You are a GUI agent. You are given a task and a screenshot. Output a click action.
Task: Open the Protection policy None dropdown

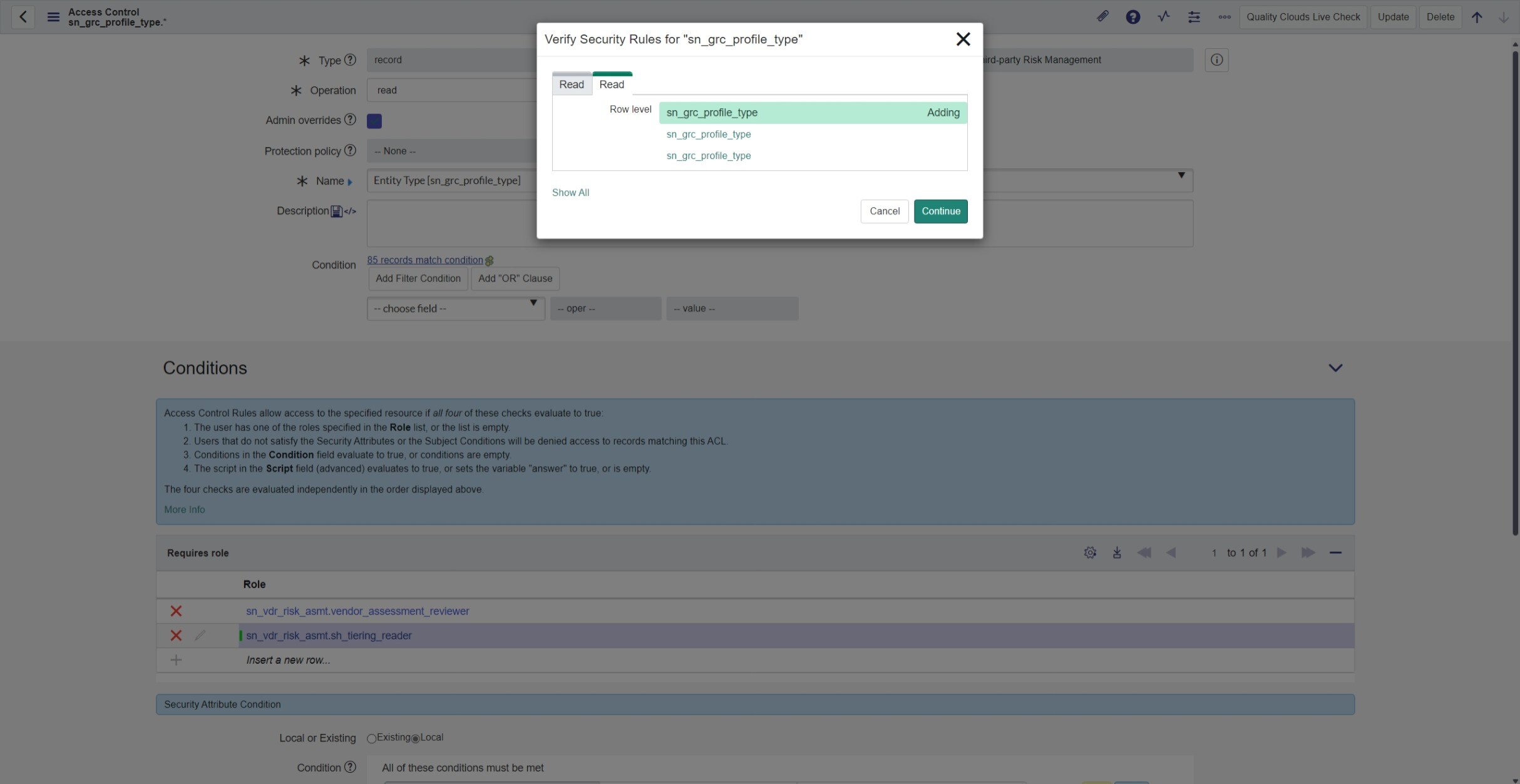point(451,151)
